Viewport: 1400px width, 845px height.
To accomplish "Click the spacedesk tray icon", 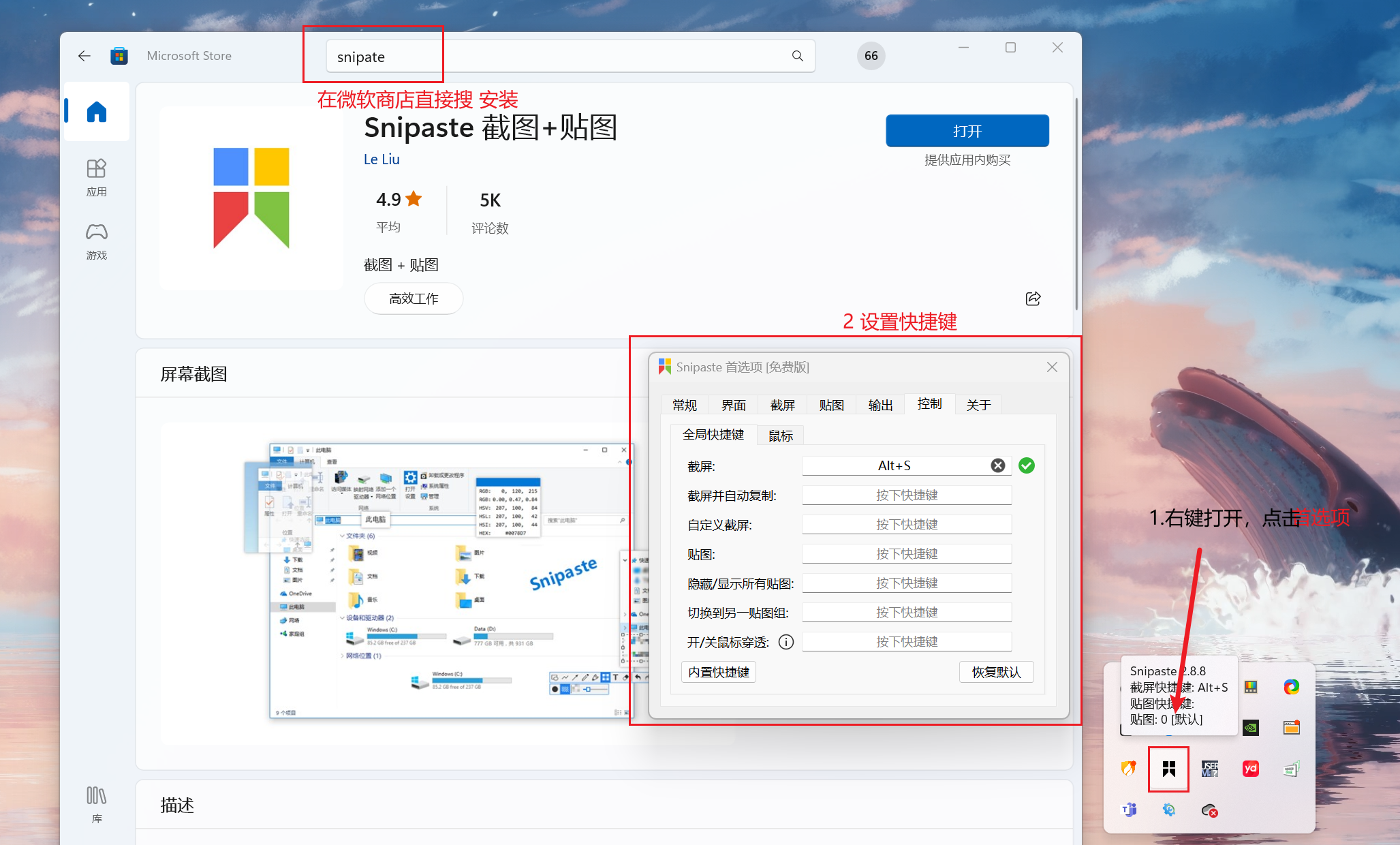I will [1292, 769].
